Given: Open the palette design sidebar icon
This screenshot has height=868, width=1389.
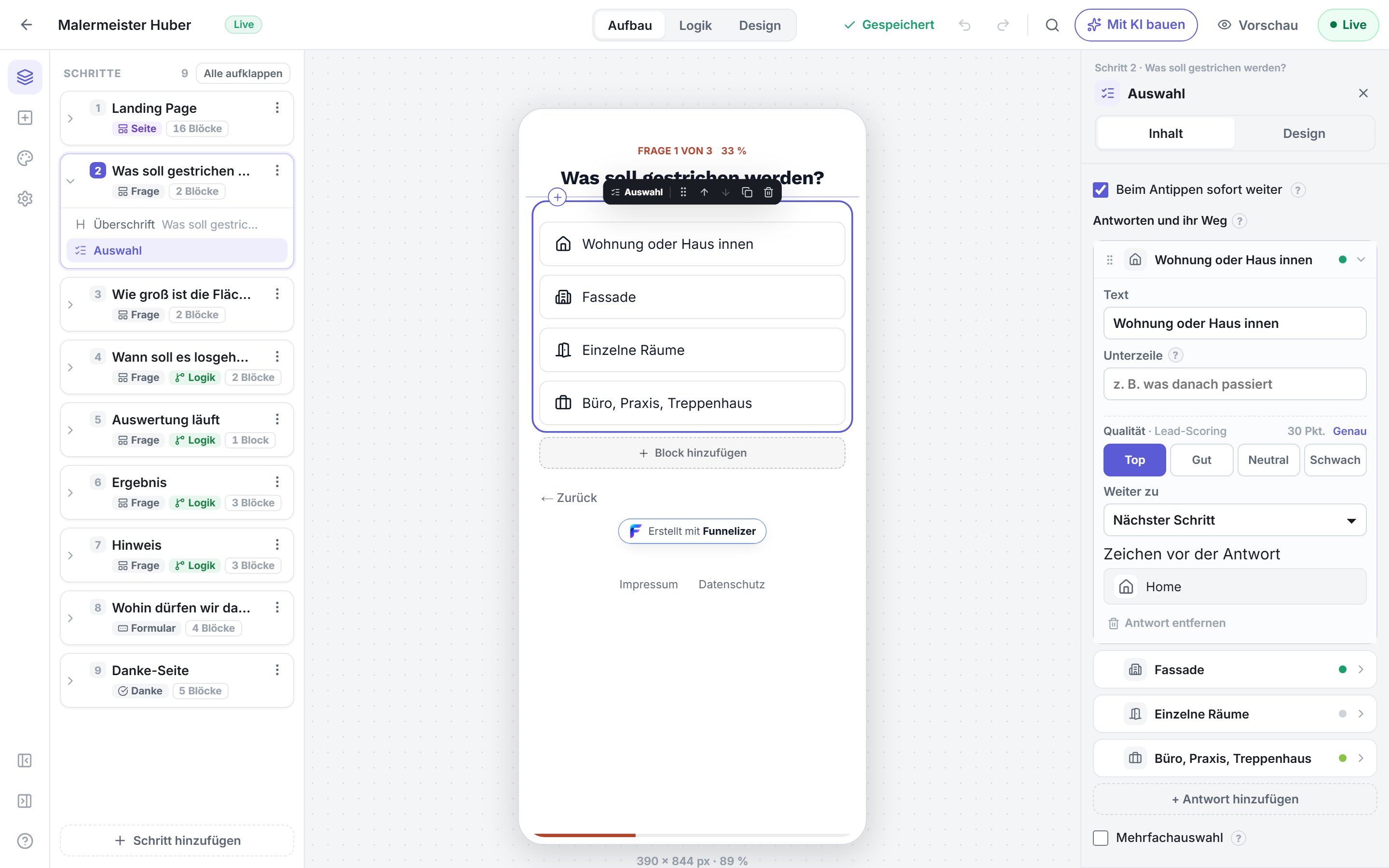Looking at the screenshot, I should (x=25, y=158).
